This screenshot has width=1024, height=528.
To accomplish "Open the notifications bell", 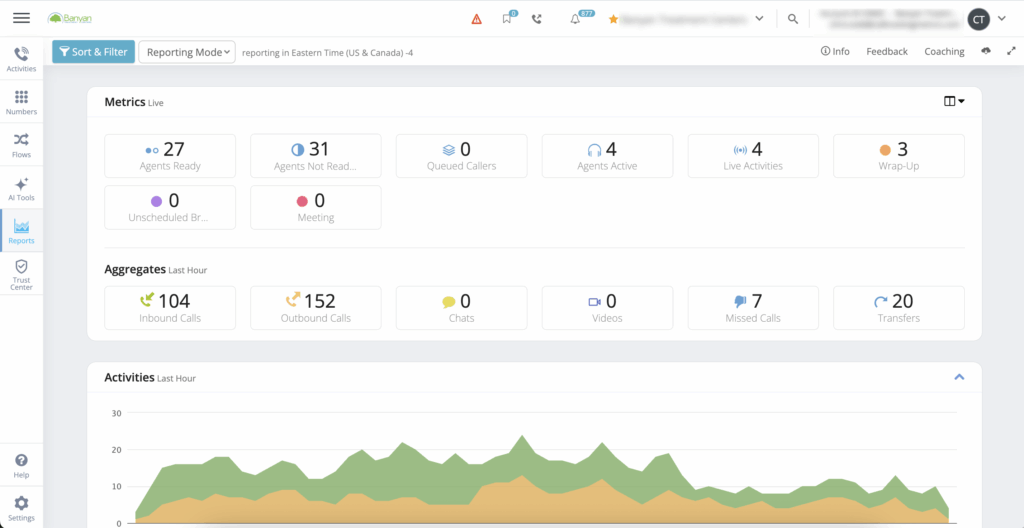I will [575, 19].
